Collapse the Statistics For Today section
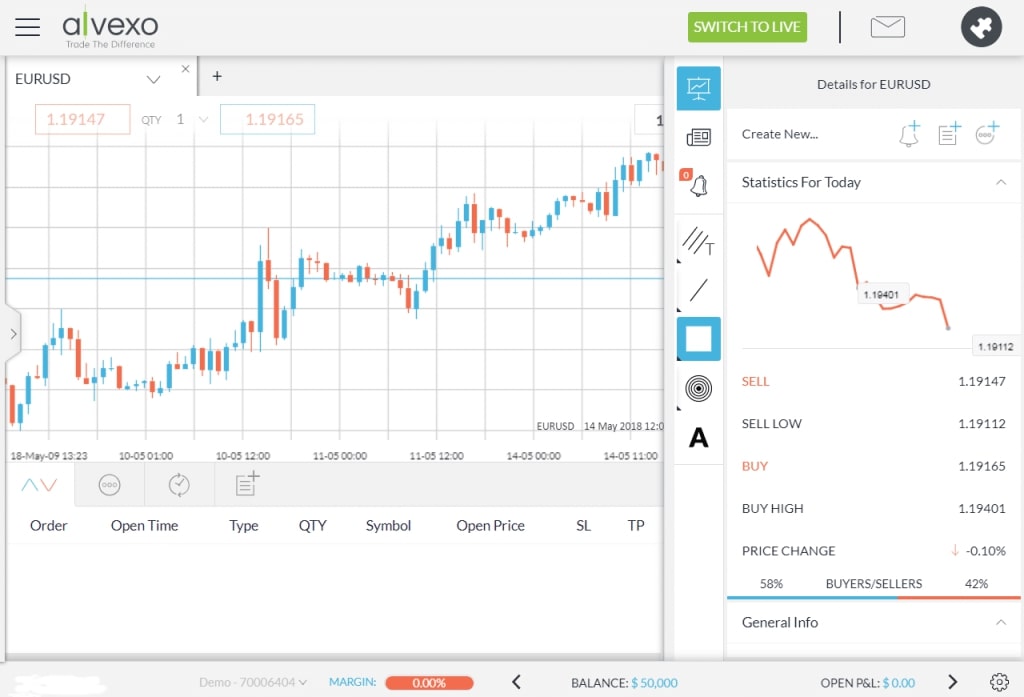Image resolution: width=1024 pixels, height=697 pixels. 1000,182
